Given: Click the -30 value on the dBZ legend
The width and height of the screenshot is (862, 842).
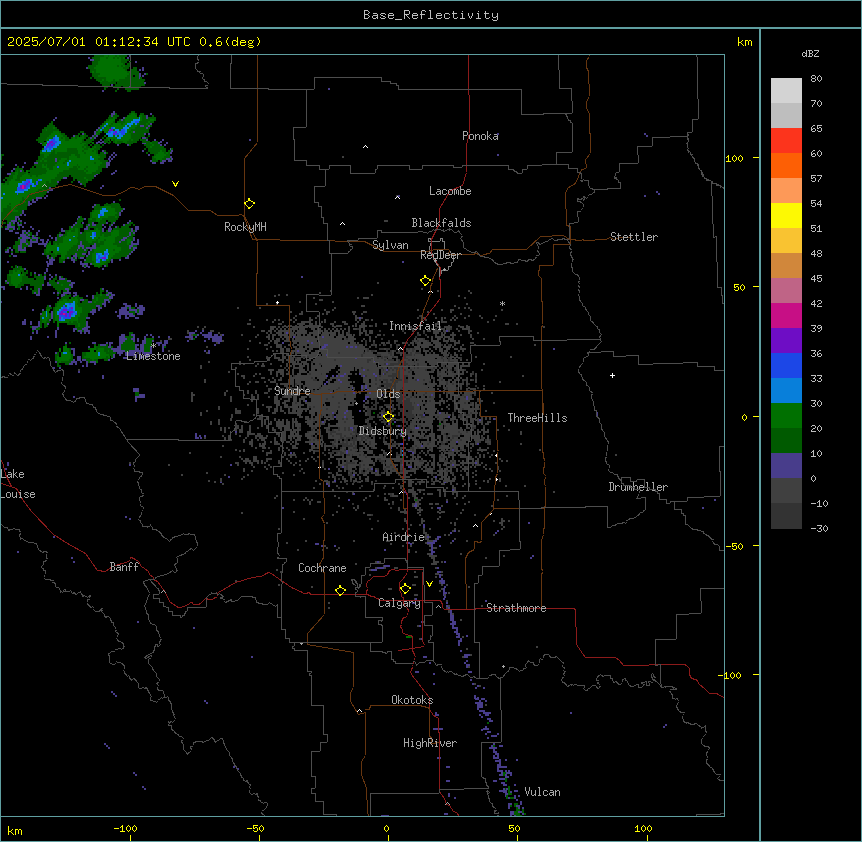Looking at the screenshot, I should (x=819, y=528).
